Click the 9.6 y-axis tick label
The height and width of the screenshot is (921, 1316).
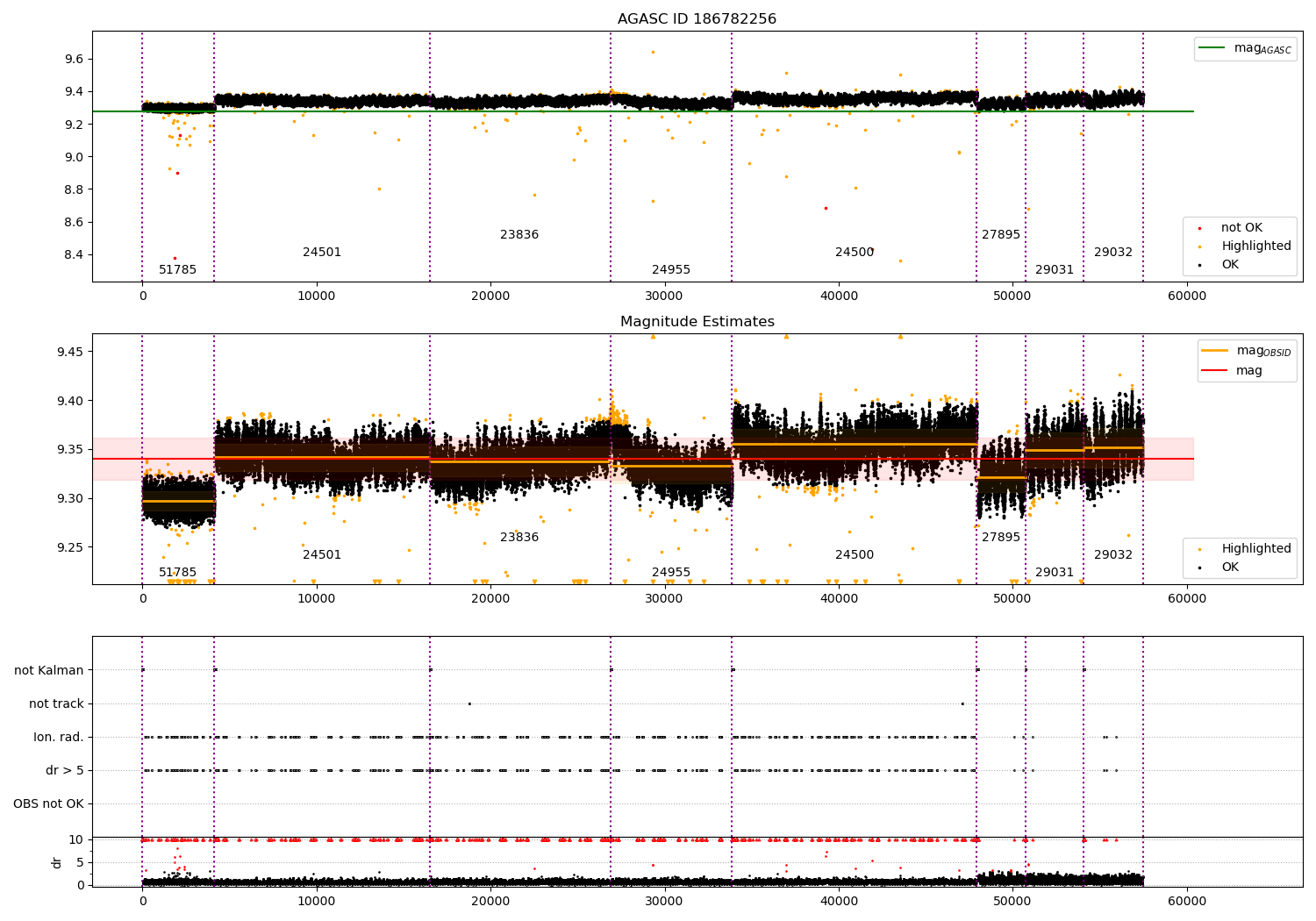tap(74, 60)
